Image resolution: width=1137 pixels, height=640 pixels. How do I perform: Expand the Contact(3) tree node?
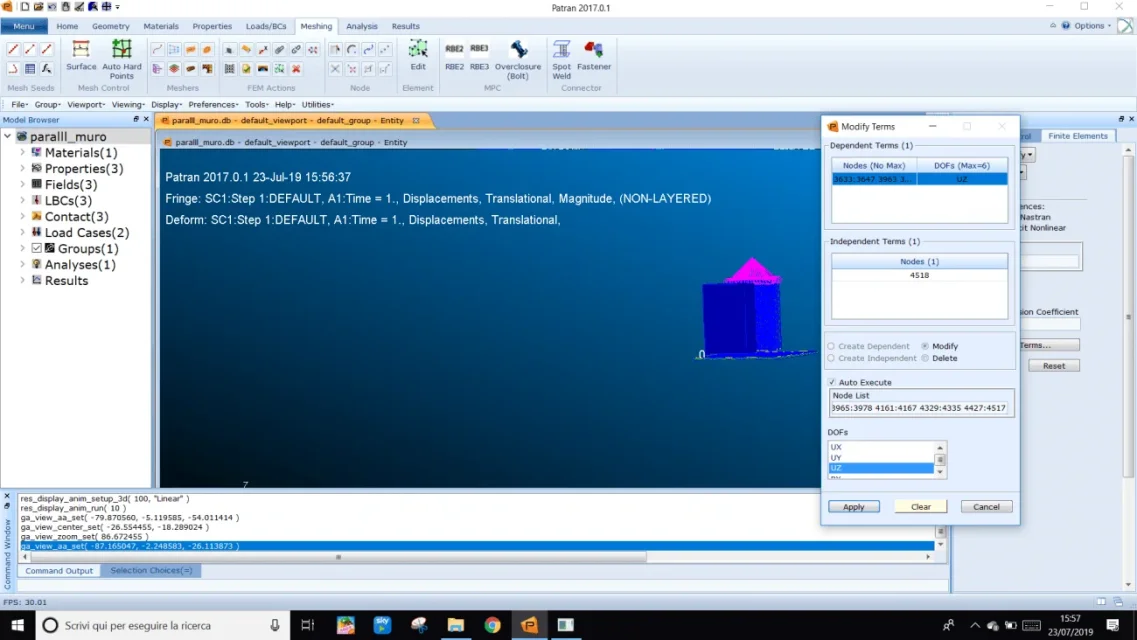22,216
